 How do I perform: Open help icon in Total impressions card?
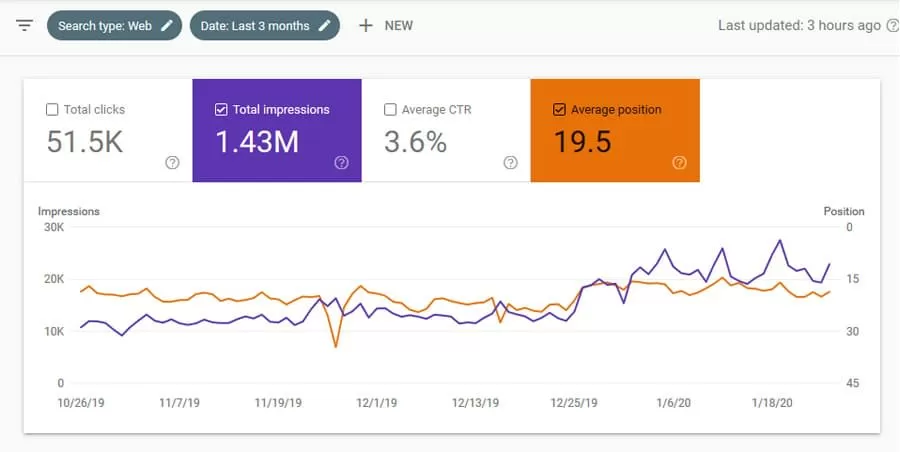click(x=341, y=163)
